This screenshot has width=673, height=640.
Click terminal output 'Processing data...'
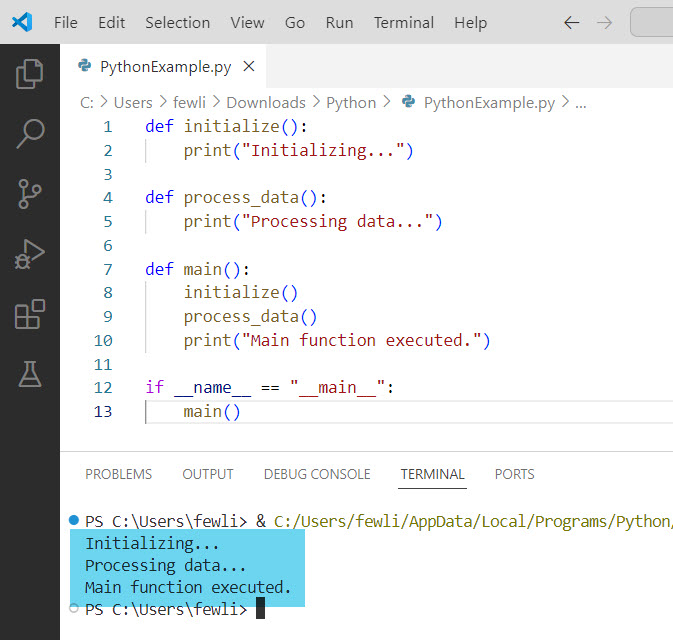pos(166,565)
